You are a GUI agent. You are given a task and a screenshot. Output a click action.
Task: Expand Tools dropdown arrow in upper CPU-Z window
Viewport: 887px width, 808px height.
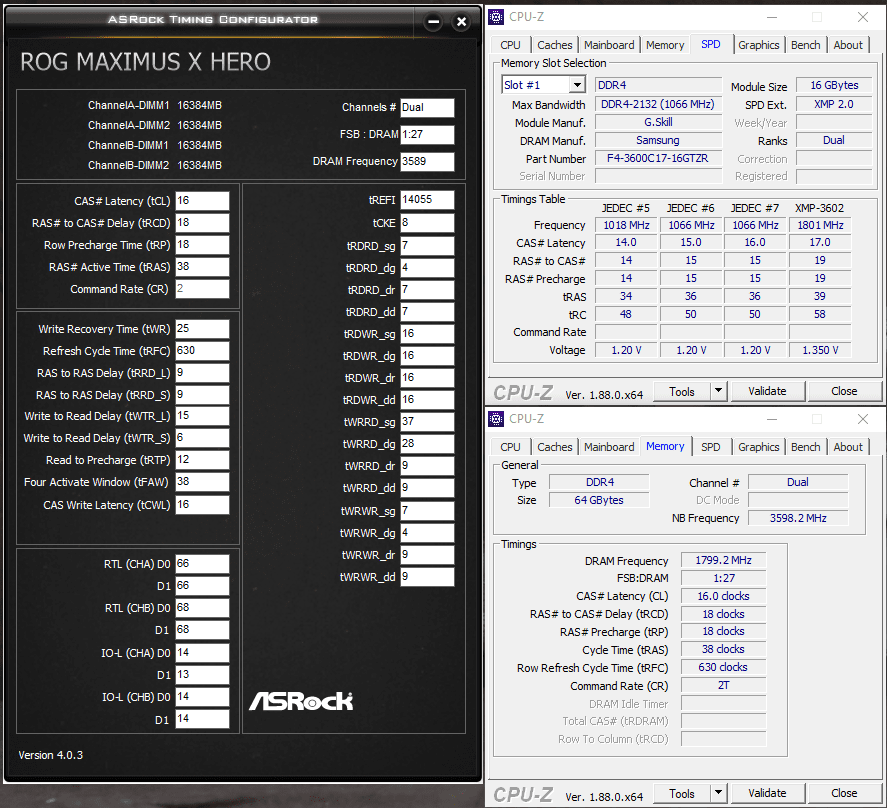[718, 390]
